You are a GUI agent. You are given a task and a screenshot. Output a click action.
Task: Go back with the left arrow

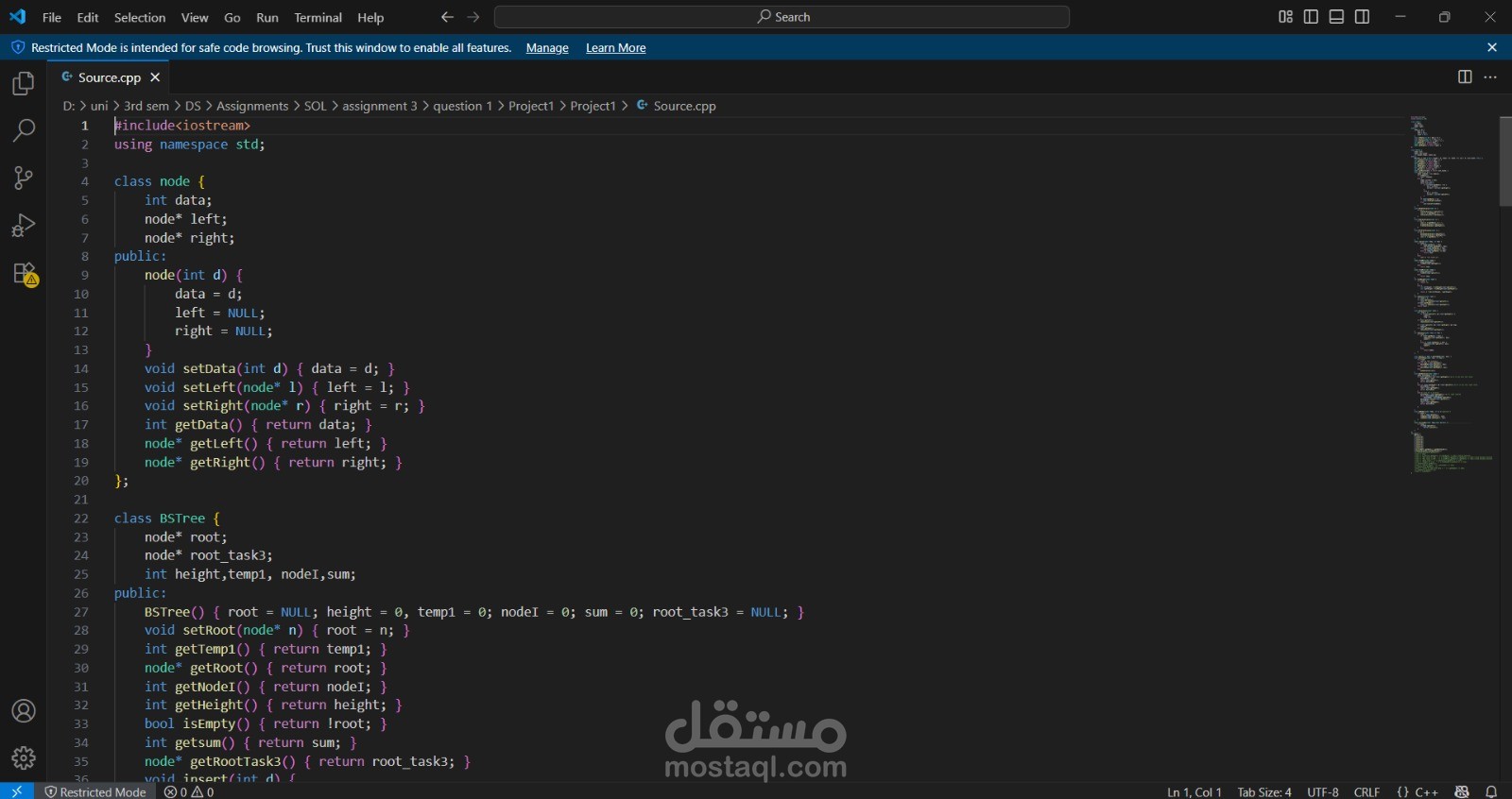tap(447, 17)
